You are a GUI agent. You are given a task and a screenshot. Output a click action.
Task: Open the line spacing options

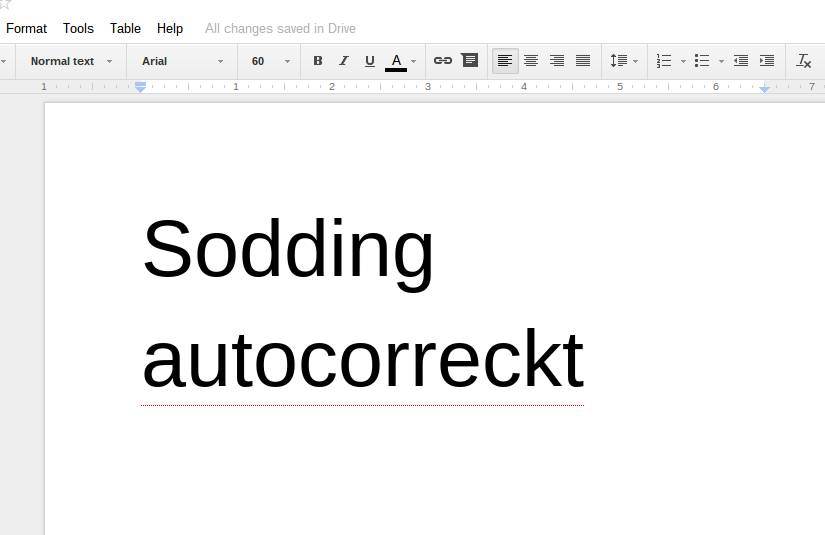coord(624,61)
